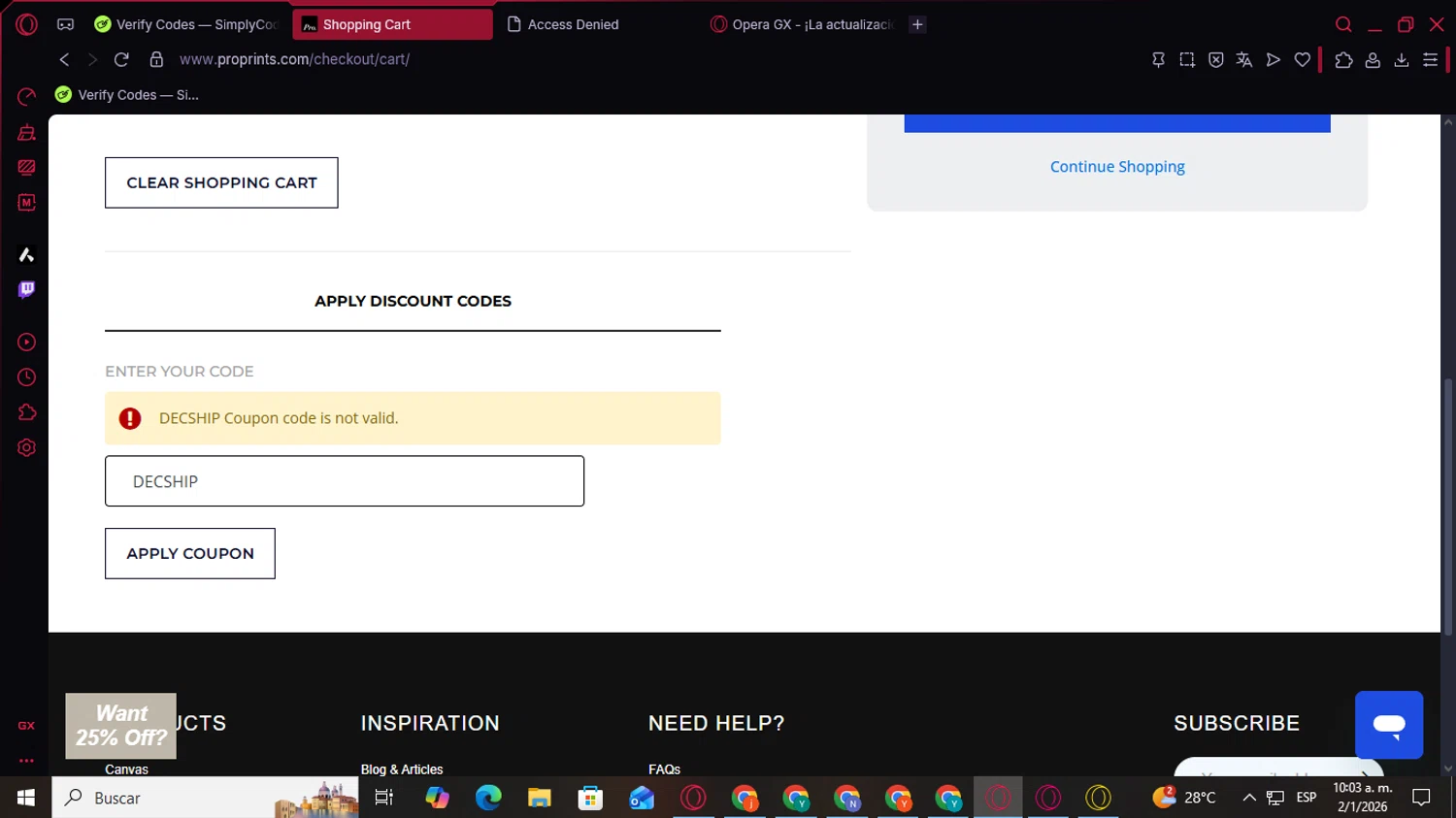Go forward to the next page
The height and width of the screenshot is (818, 1456).
[92, 59]
